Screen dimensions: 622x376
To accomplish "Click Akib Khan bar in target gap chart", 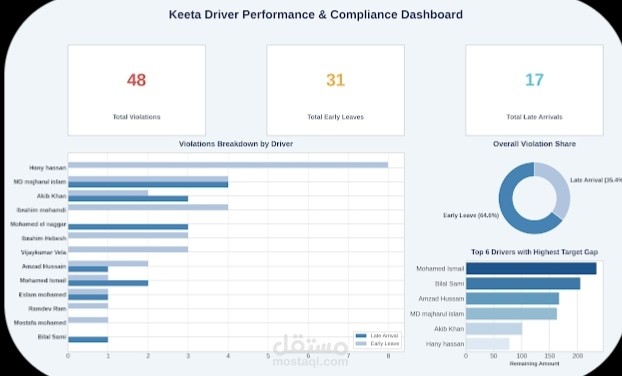I will click(x=494, y=329).
